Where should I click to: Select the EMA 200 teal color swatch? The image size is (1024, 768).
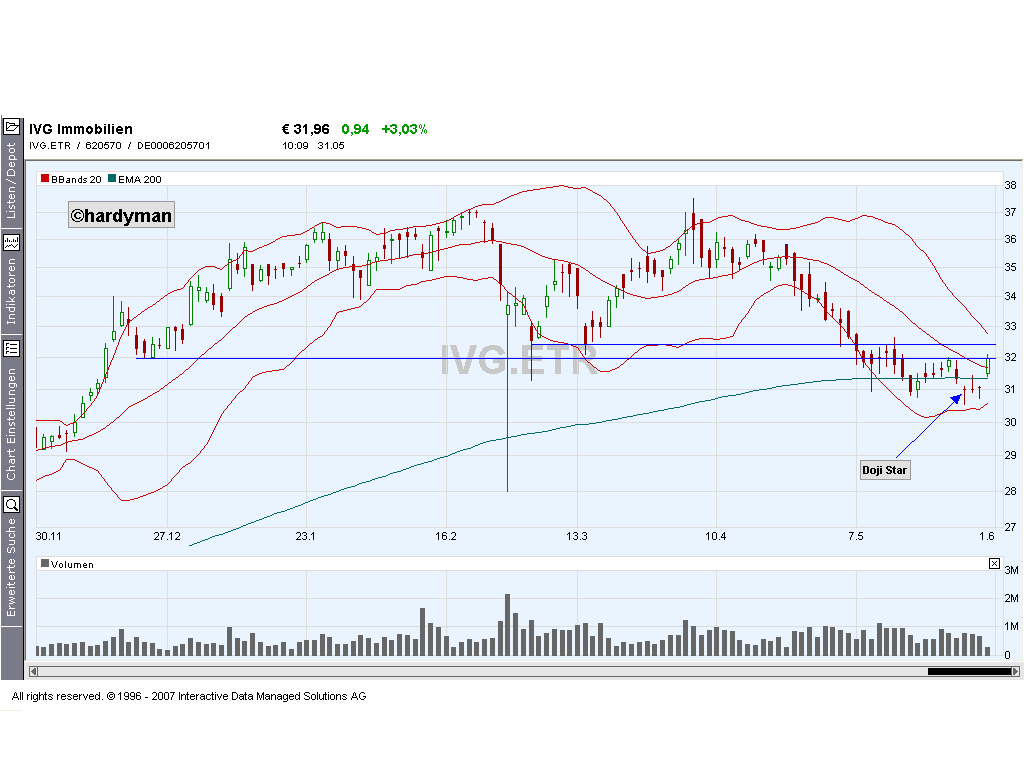(112, 178)
